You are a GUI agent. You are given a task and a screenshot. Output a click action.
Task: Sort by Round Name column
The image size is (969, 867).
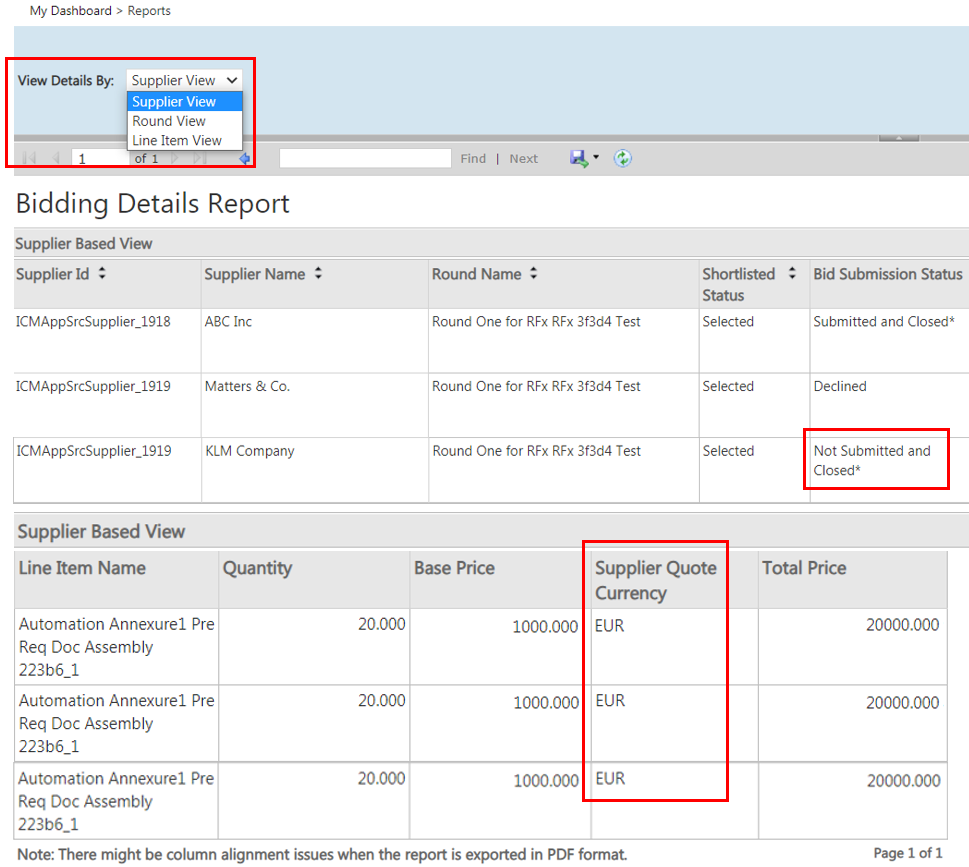534,274
